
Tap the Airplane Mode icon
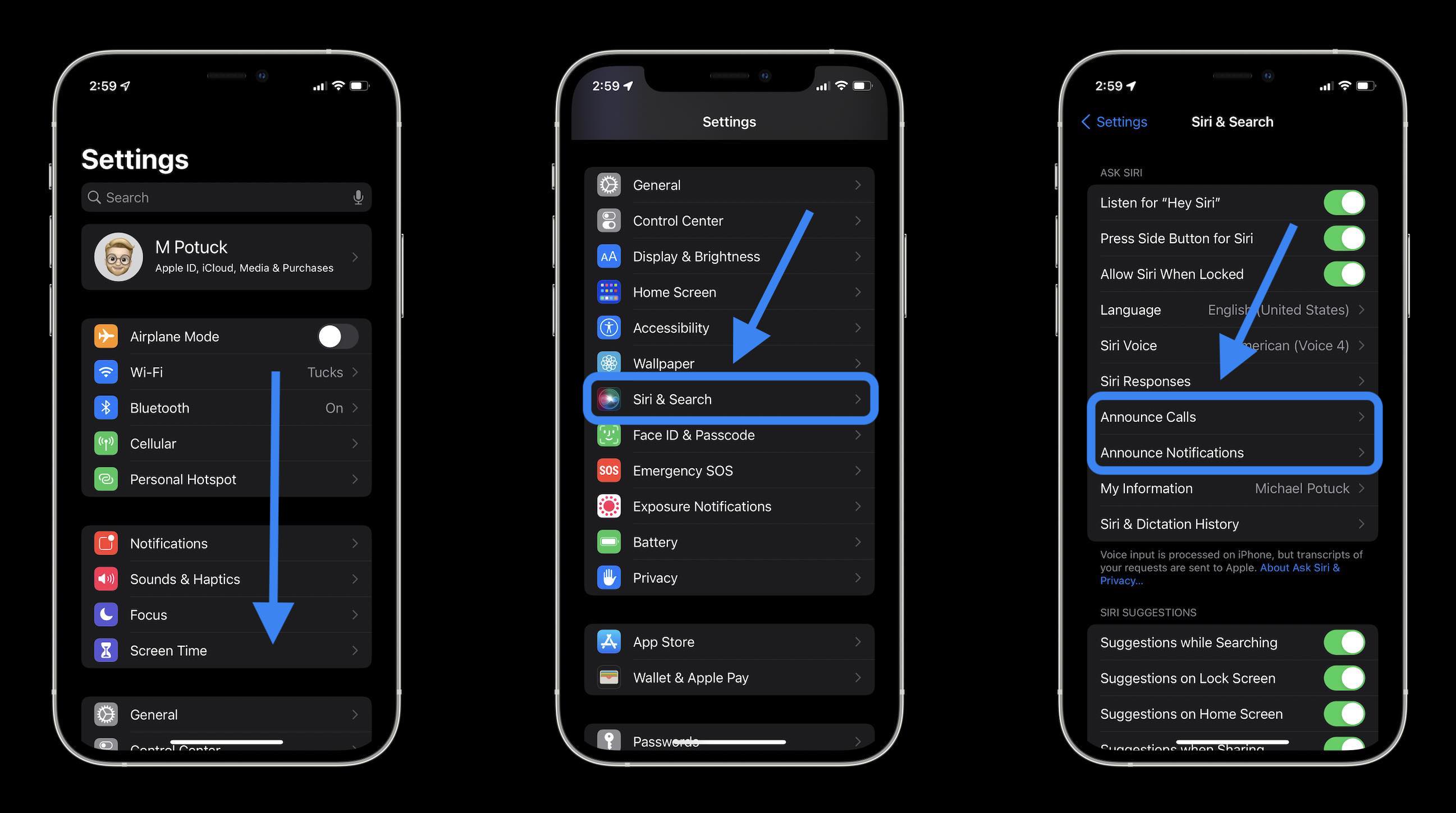click(107, 336)
